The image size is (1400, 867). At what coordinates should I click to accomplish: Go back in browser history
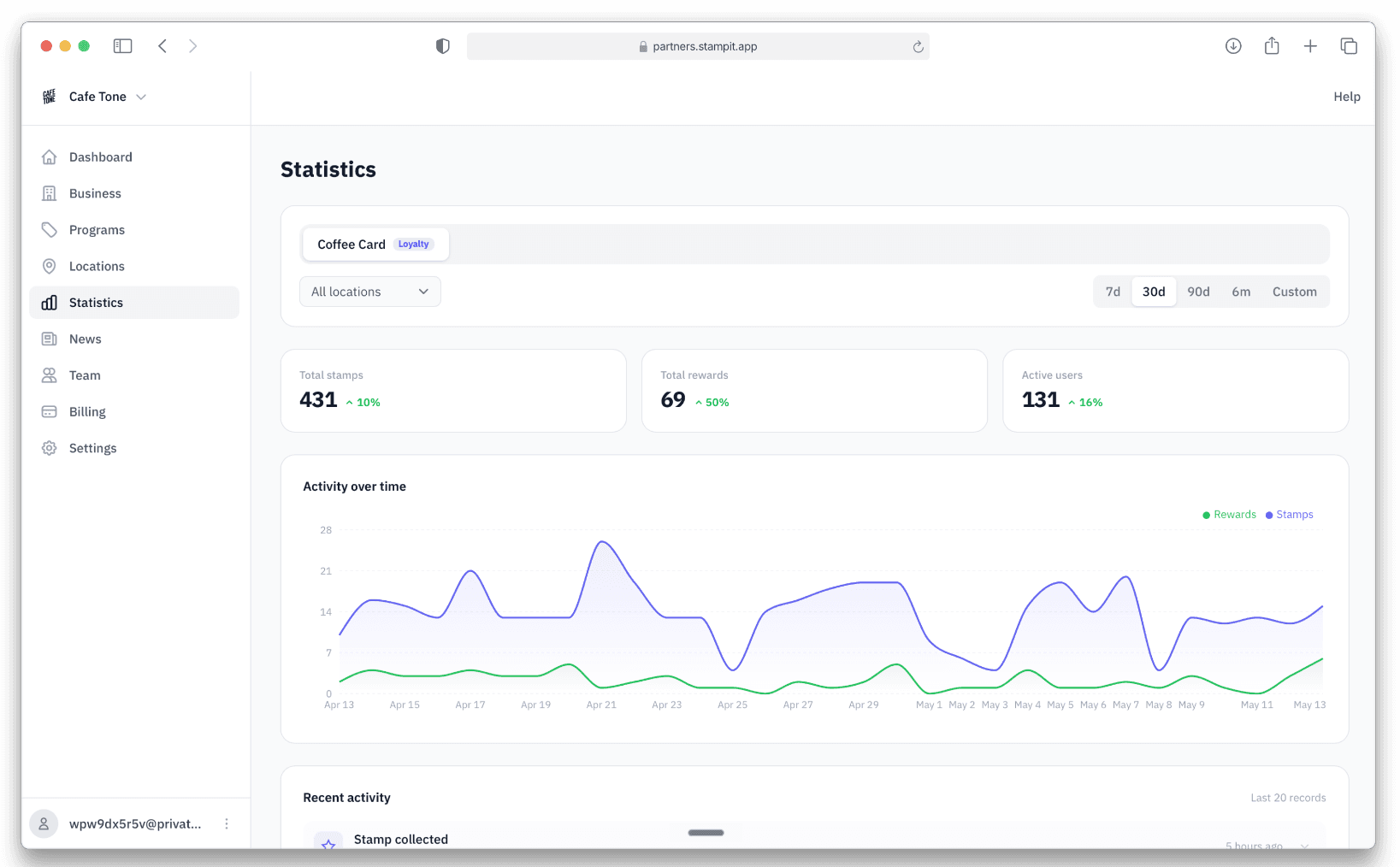(x=162, y=46)
